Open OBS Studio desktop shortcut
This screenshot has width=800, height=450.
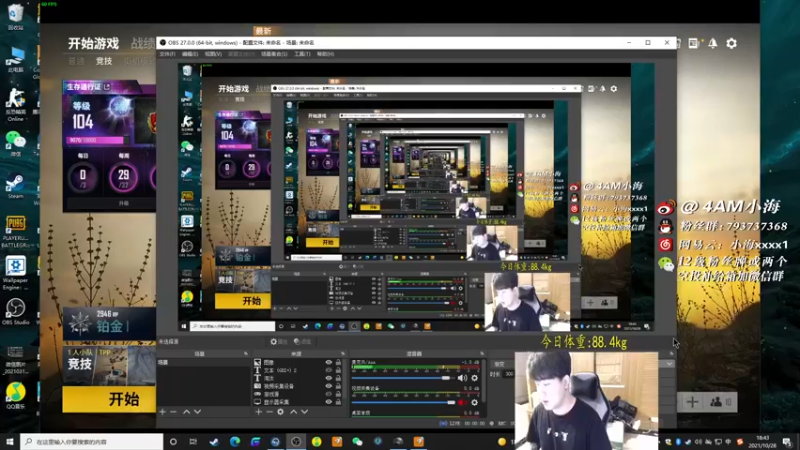(15, 311)
